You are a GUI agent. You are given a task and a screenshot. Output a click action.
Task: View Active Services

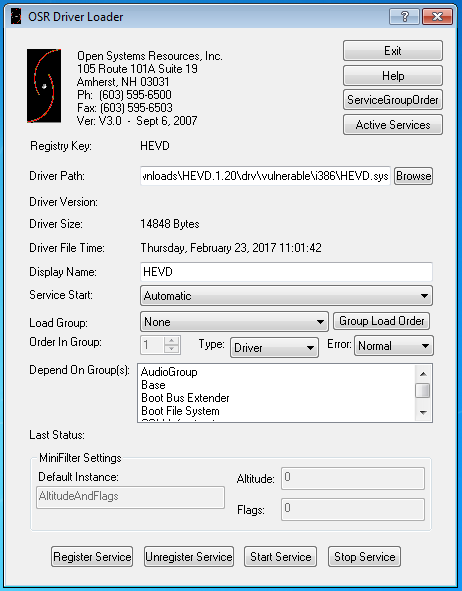coord(393,125)
